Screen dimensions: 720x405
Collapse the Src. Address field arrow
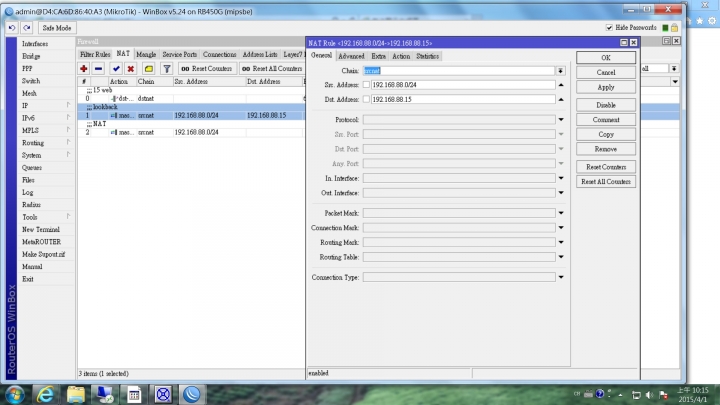coord(561,85)
